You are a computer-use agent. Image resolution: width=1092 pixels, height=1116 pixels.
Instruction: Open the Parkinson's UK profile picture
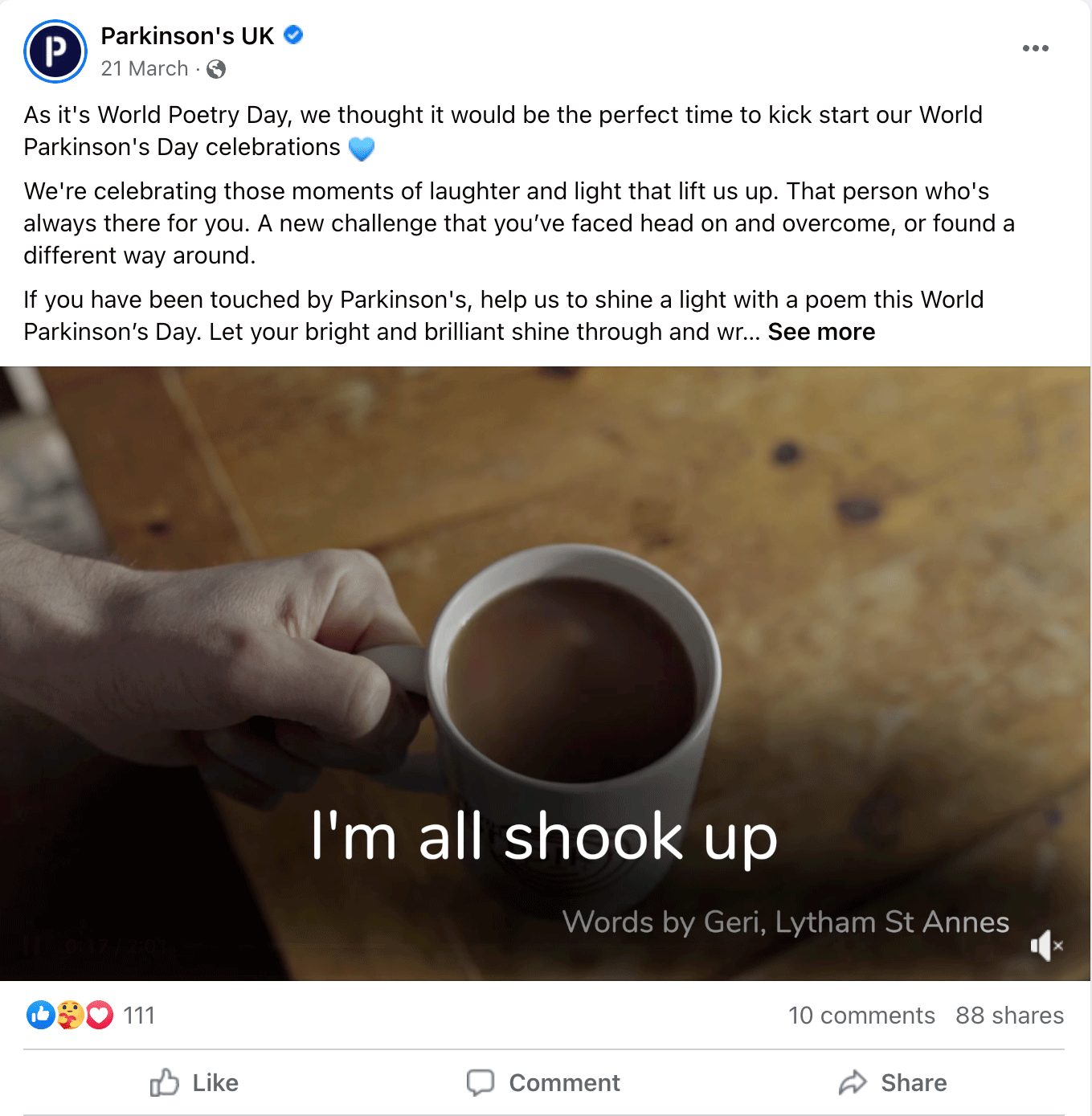point(55,51)
